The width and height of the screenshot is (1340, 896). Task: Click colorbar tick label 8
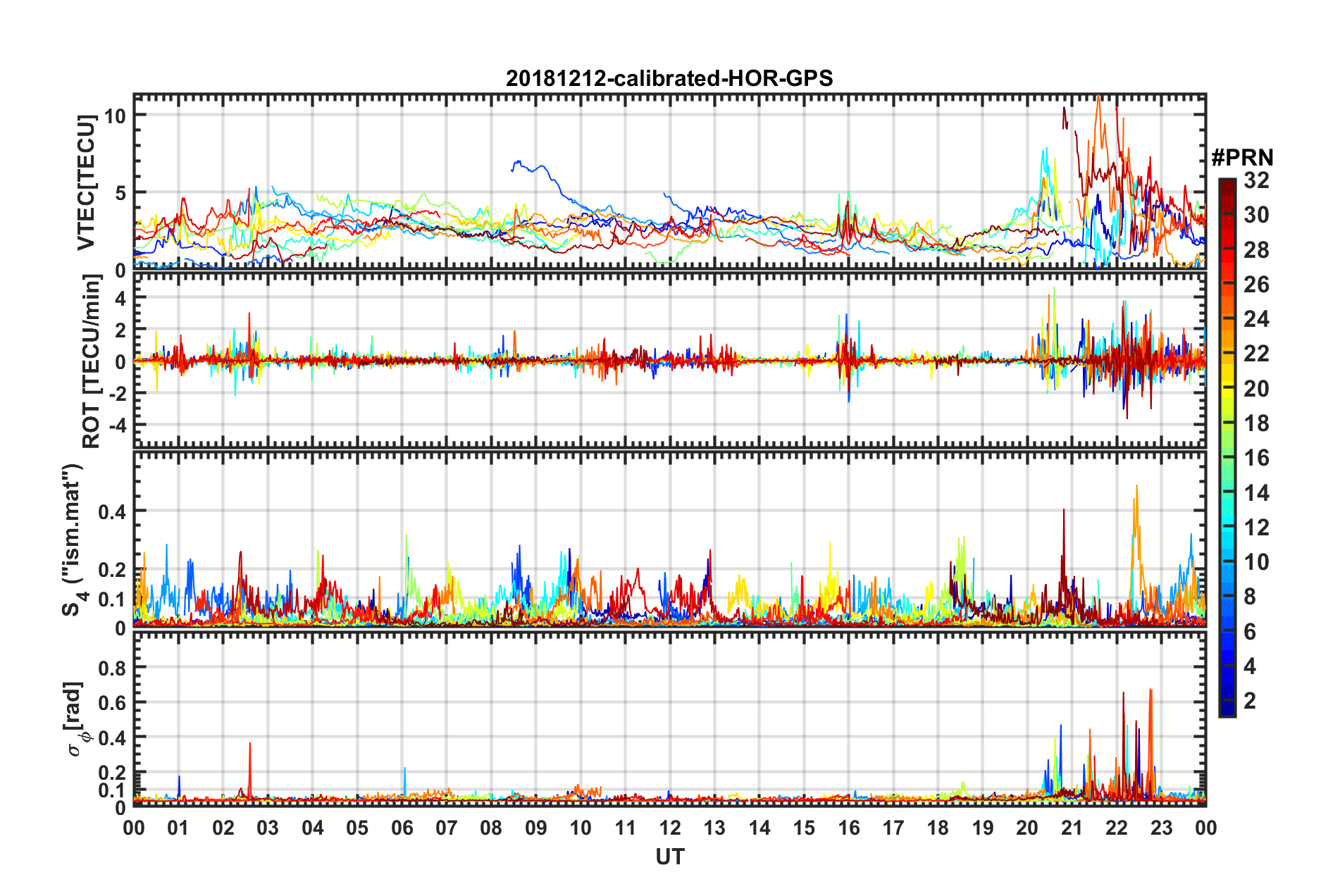1250,597
